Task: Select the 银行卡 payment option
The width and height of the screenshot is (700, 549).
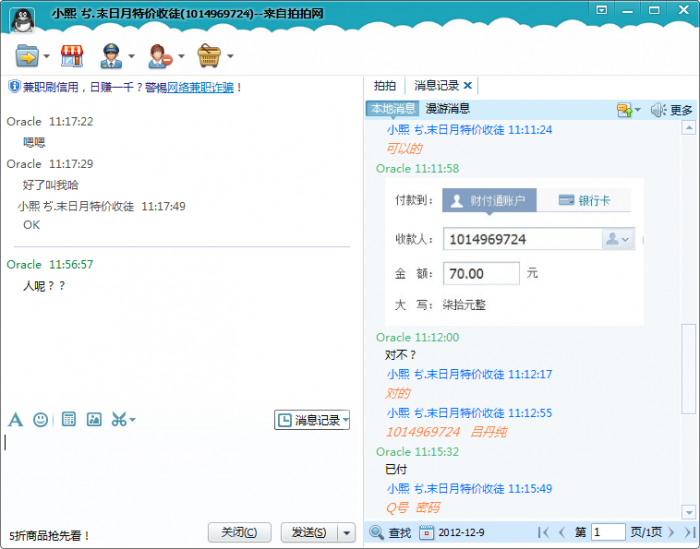Action: (x=584, y=200)
